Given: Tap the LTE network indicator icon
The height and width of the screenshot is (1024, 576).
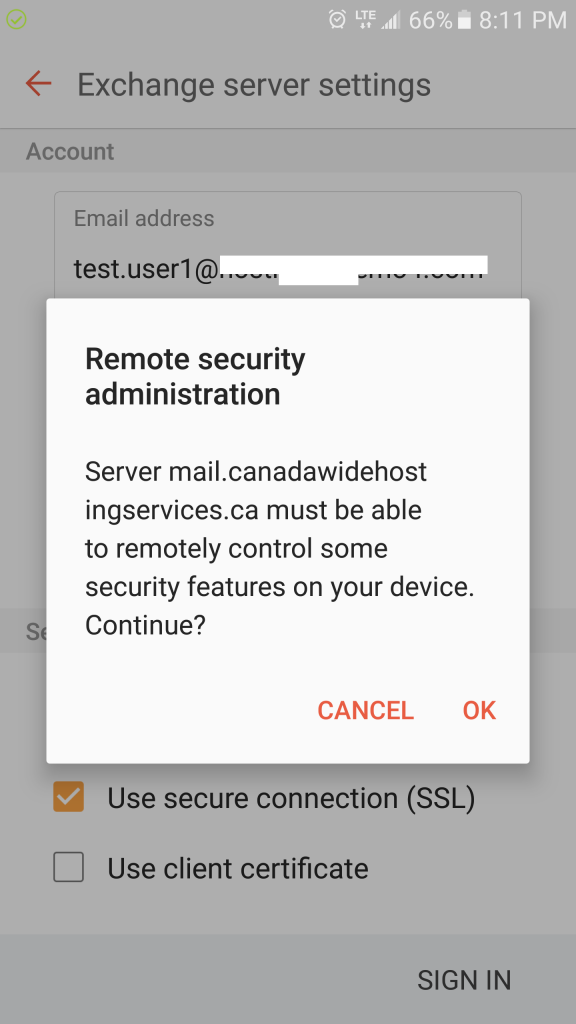Looking at the screenshot, I should point(364,20).
